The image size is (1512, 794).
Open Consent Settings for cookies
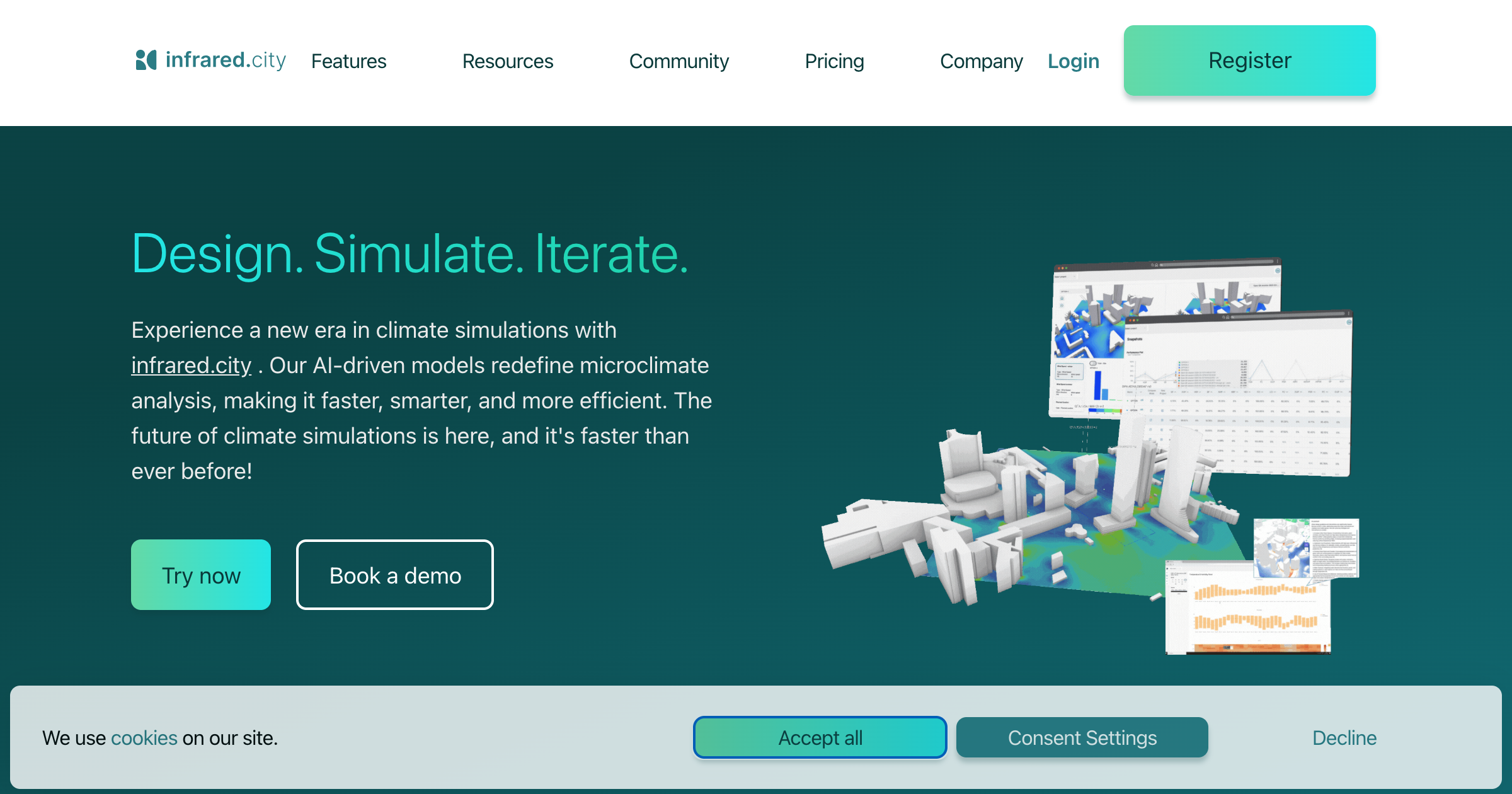[x=1082, y=737]
